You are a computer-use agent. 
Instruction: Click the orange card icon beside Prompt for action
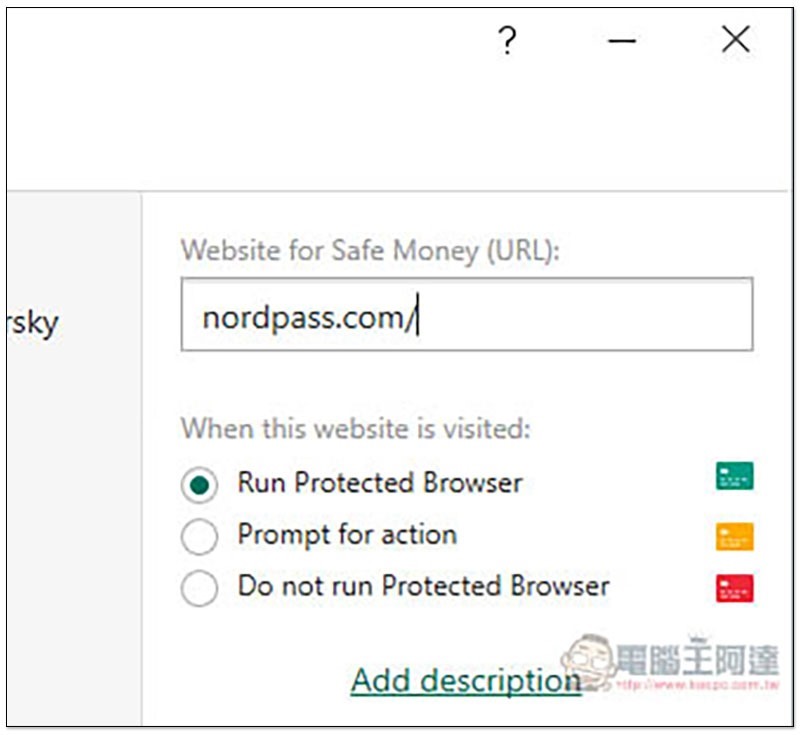coord(734,537)
